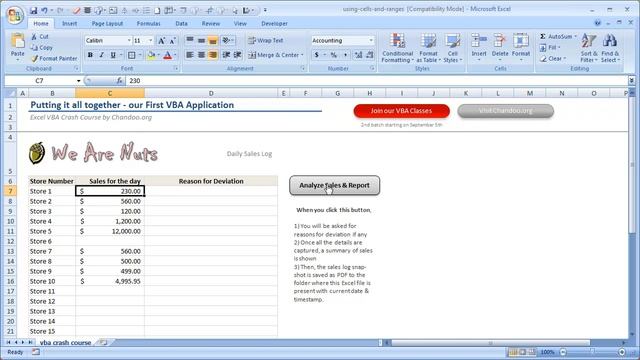Viewport: 640px width, 360px height.
Task: Toggle Align Text Left
Action: click(190, 55)
